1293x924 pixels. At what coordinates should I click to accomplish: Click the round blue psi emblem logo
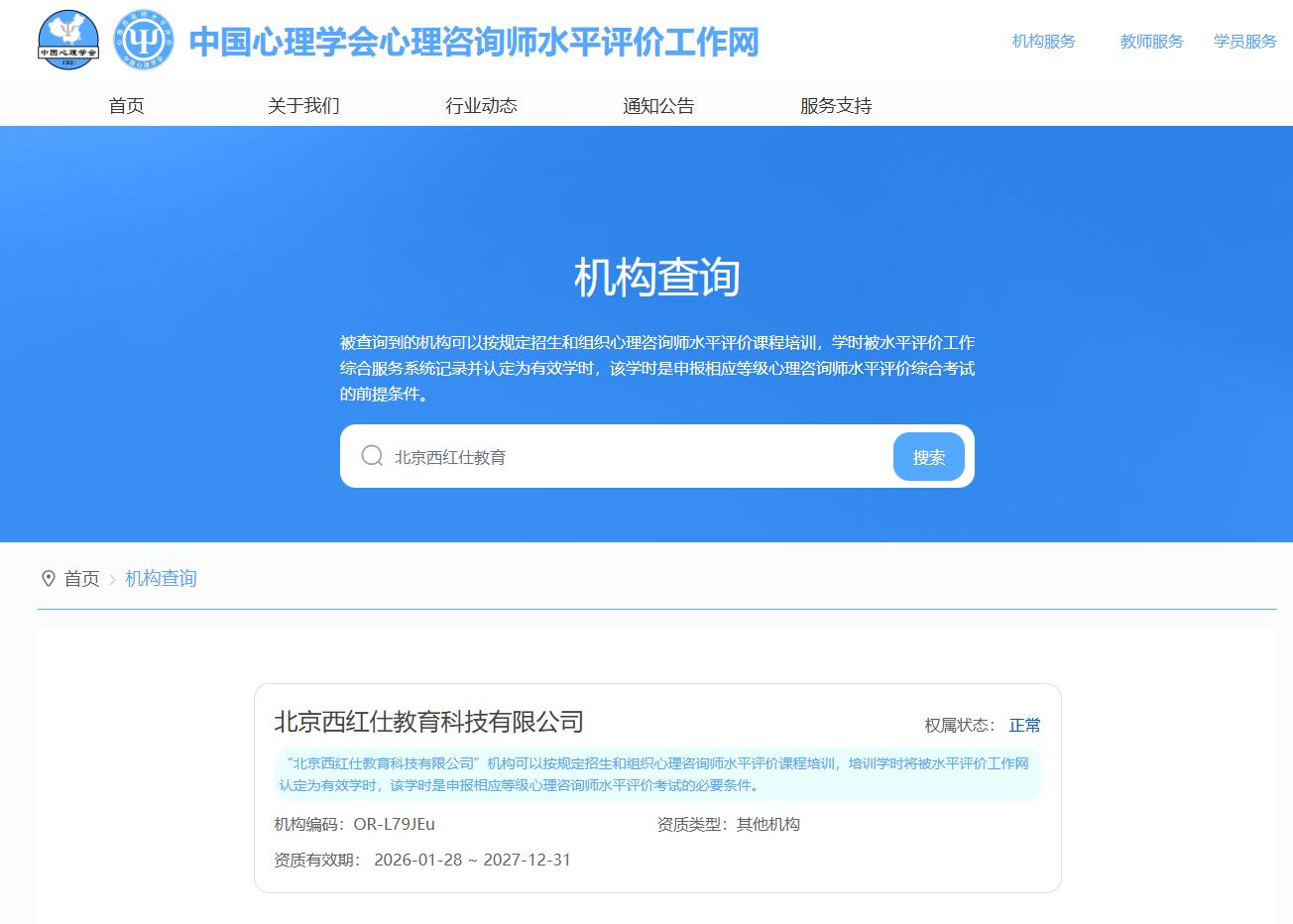[x=144, y=40]
